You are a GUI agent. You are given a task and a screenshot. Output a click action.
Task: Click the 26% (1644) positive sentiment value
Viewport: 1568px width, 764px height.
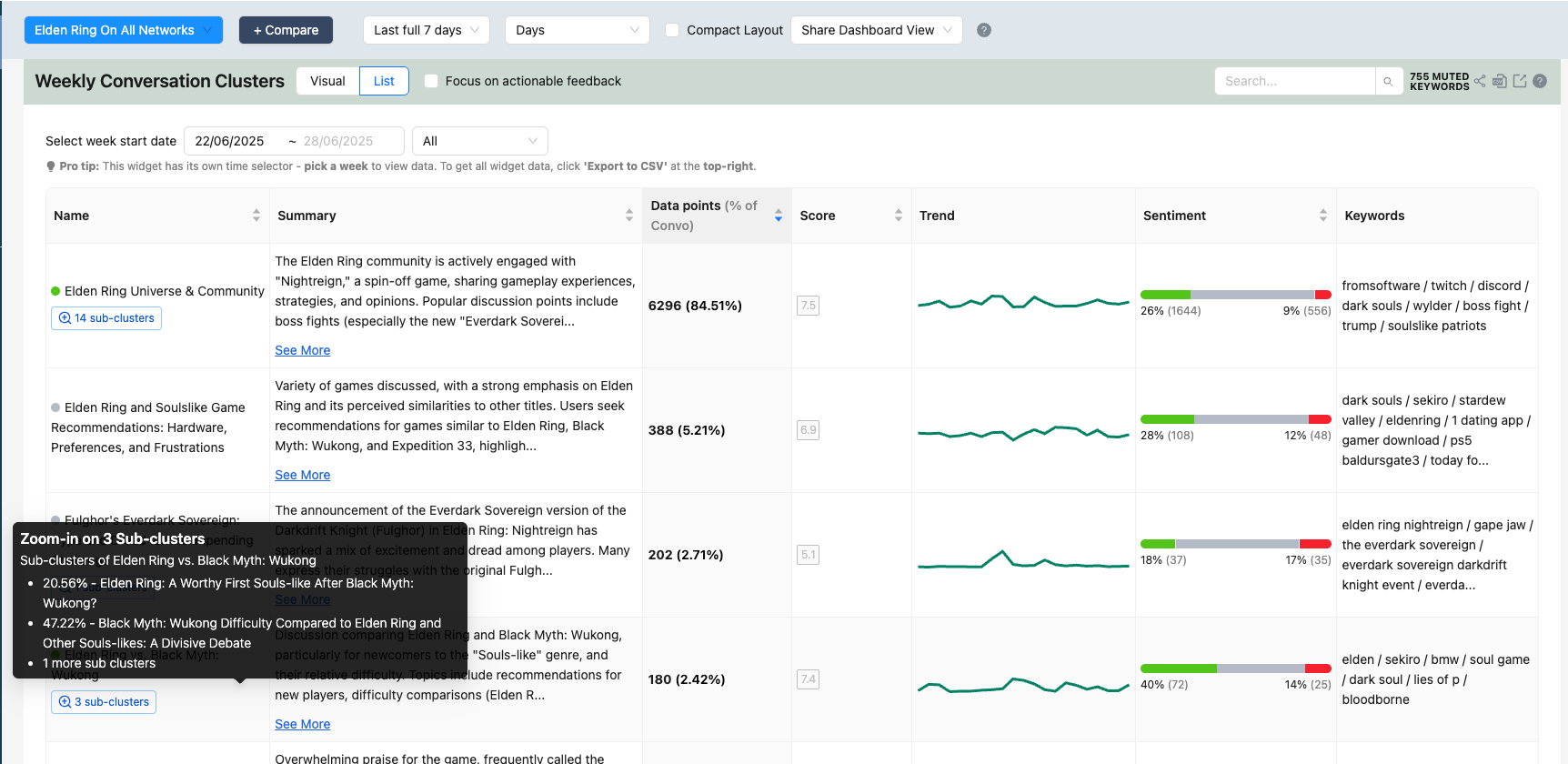pos(1171,311)
